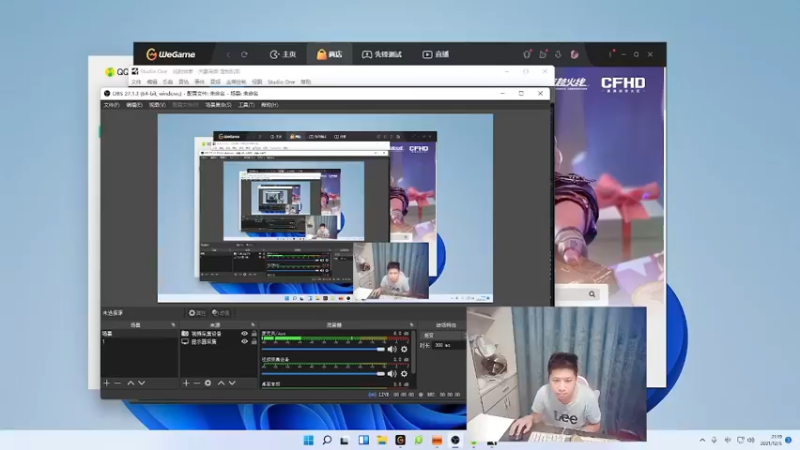Open Studio One 文件 menu
800x450 pixels.
point(136,82)
